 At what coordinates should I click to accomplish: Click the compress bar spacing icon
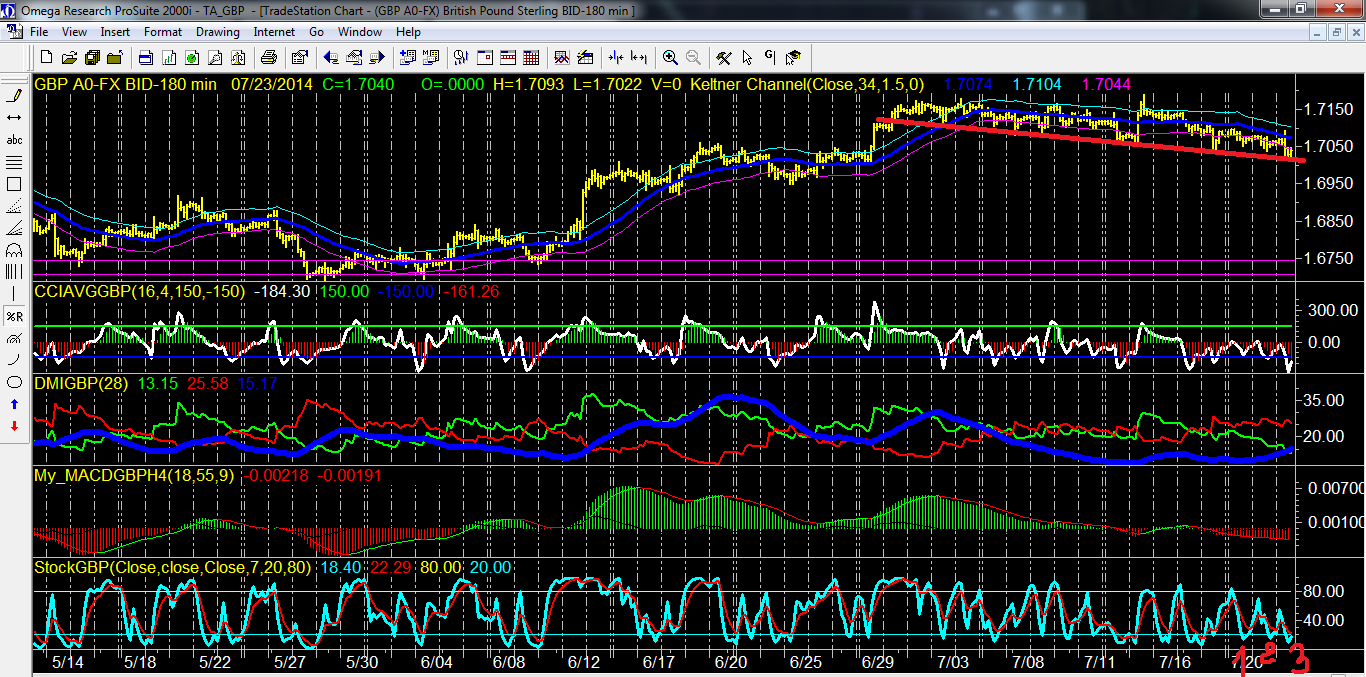[616, 57]
